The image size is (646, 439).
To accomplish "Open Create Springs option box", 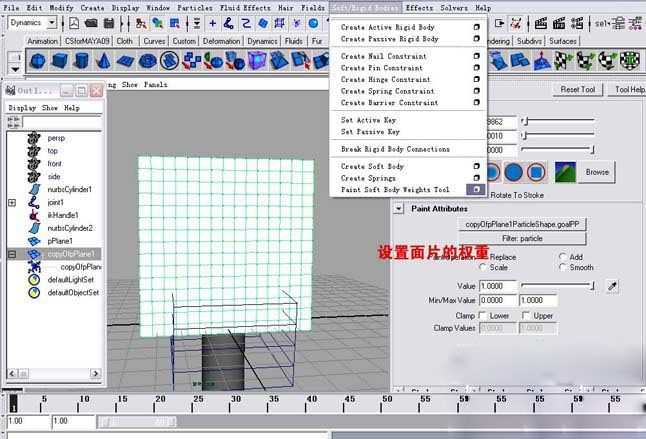I will point(476,178).
